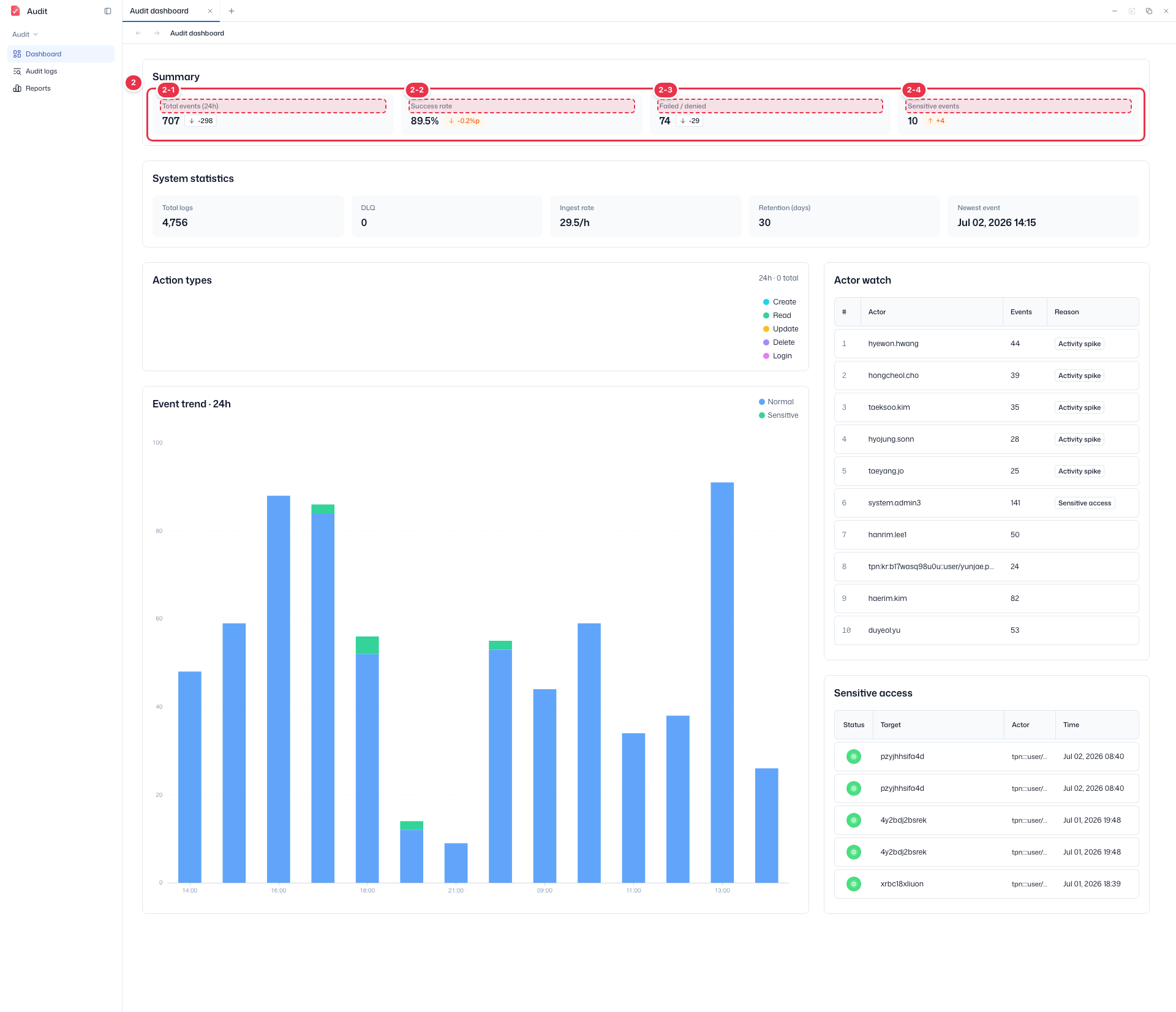
Task: Toggle Normal series in Event trend legend
Action: pos(776,402)
